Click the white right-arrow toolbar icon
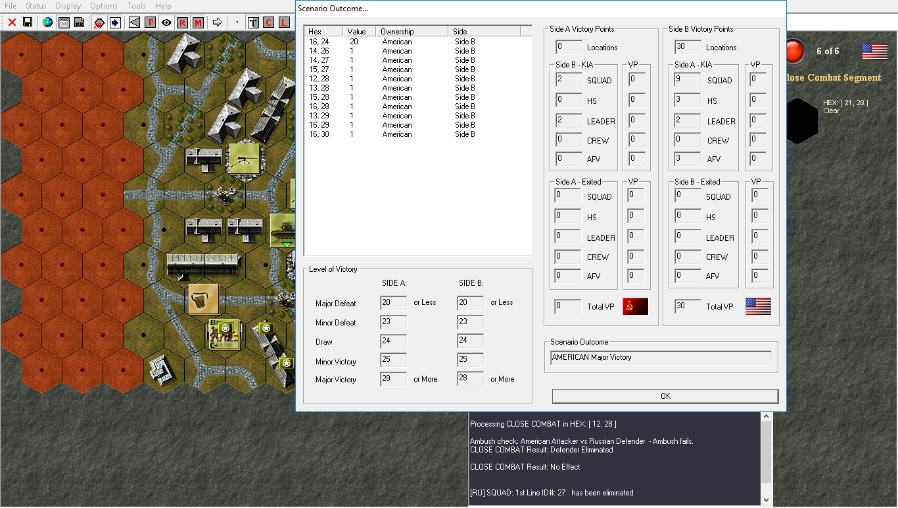The width and height of the screenshot is (898, 508). click(217, 22)
